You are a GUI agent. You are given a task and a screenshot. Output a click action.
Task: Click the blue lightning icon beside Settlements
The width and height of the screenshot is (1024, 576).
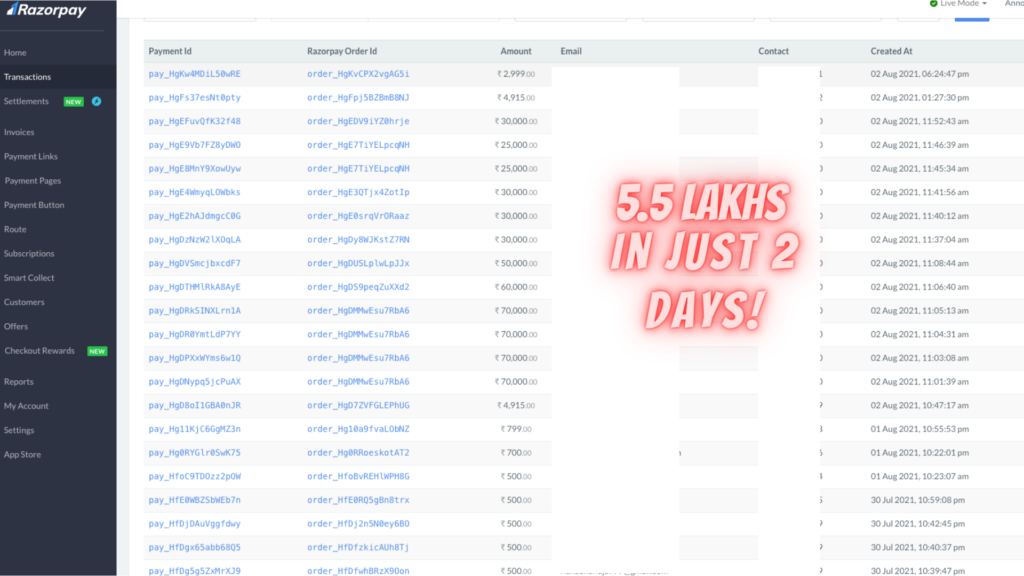[x=96, y=101]
